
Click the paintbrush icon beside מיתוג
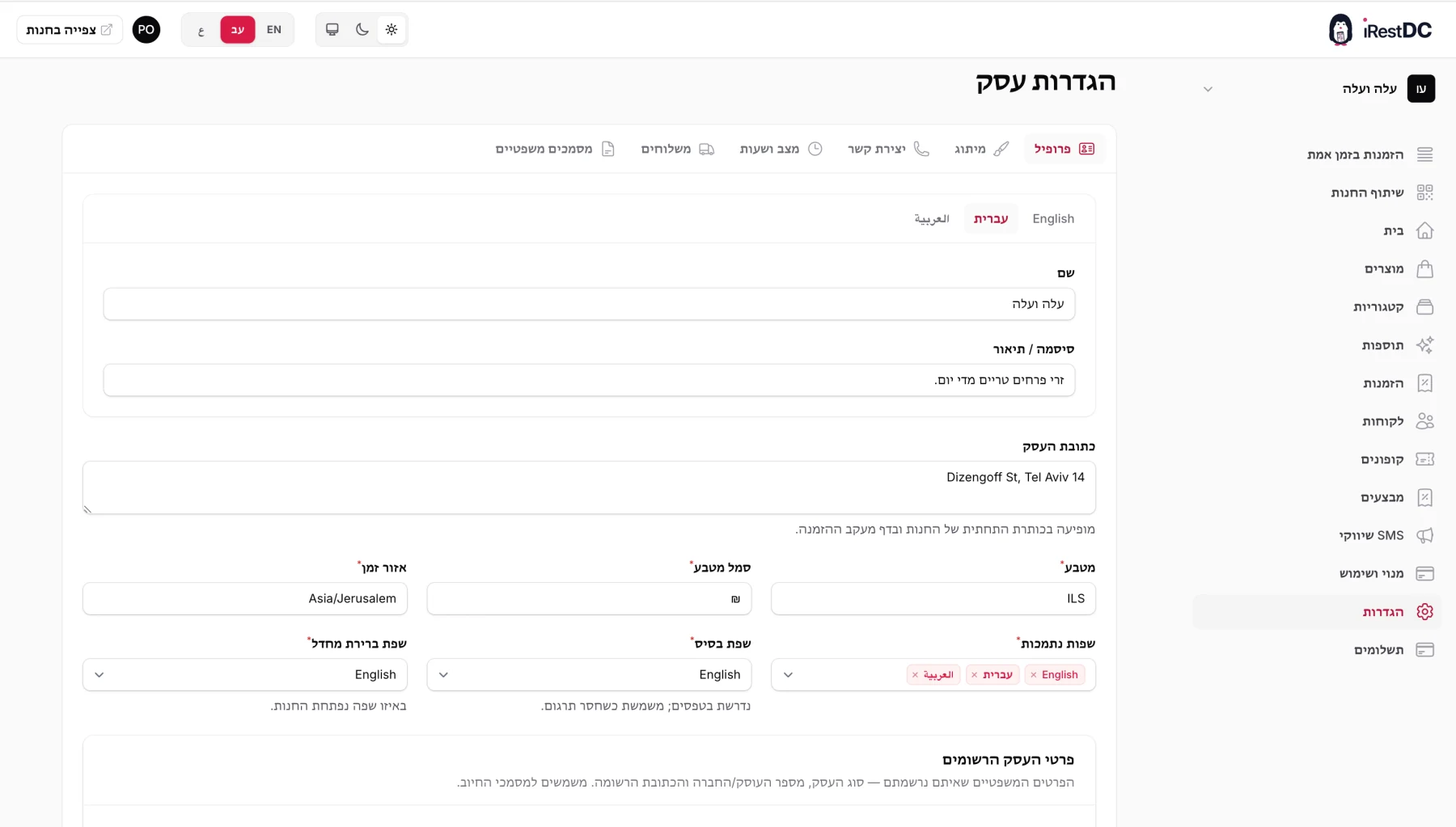1001,149
